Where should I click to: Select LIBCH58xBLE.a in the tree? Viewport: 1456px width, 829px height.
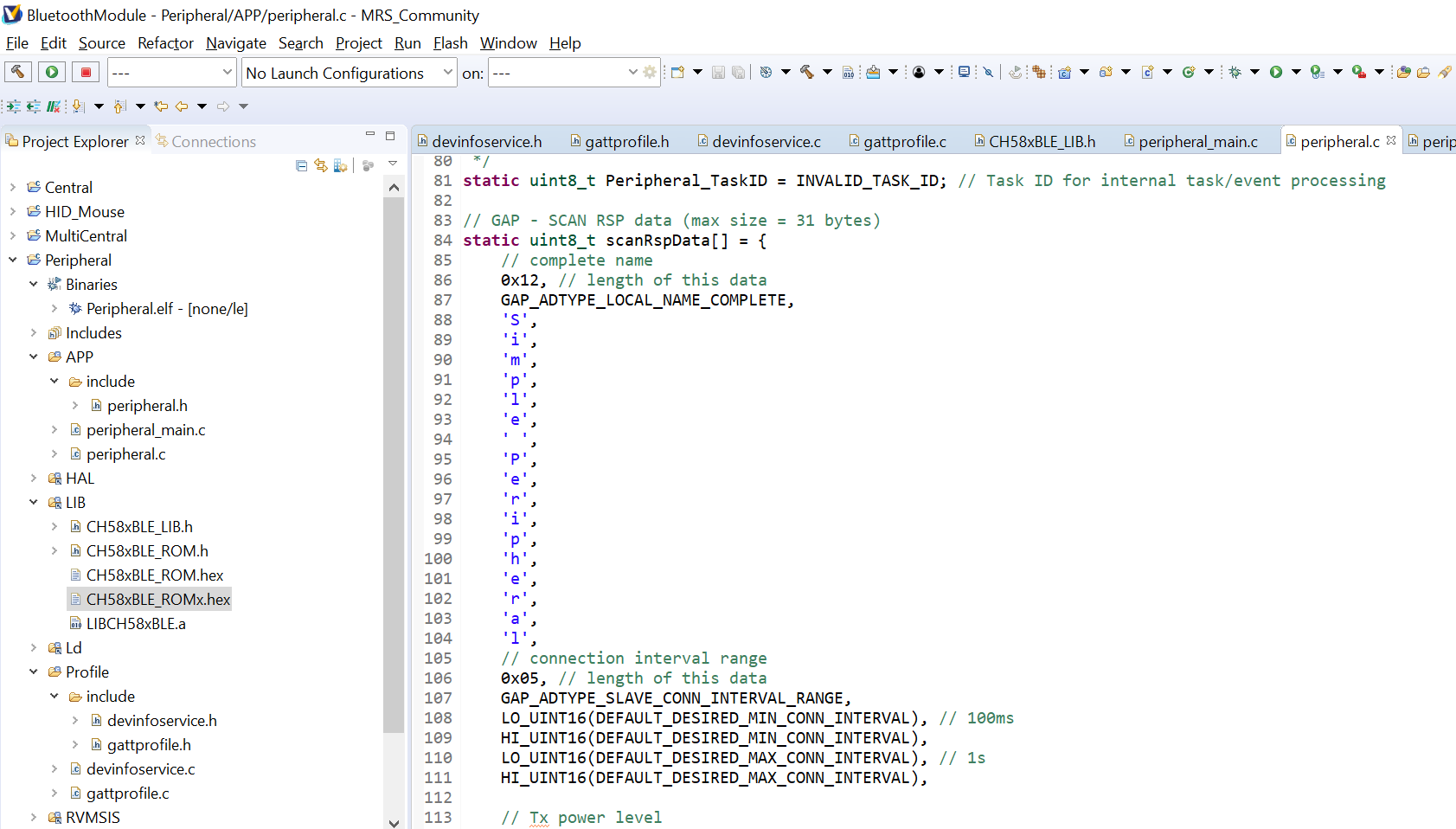136,623
